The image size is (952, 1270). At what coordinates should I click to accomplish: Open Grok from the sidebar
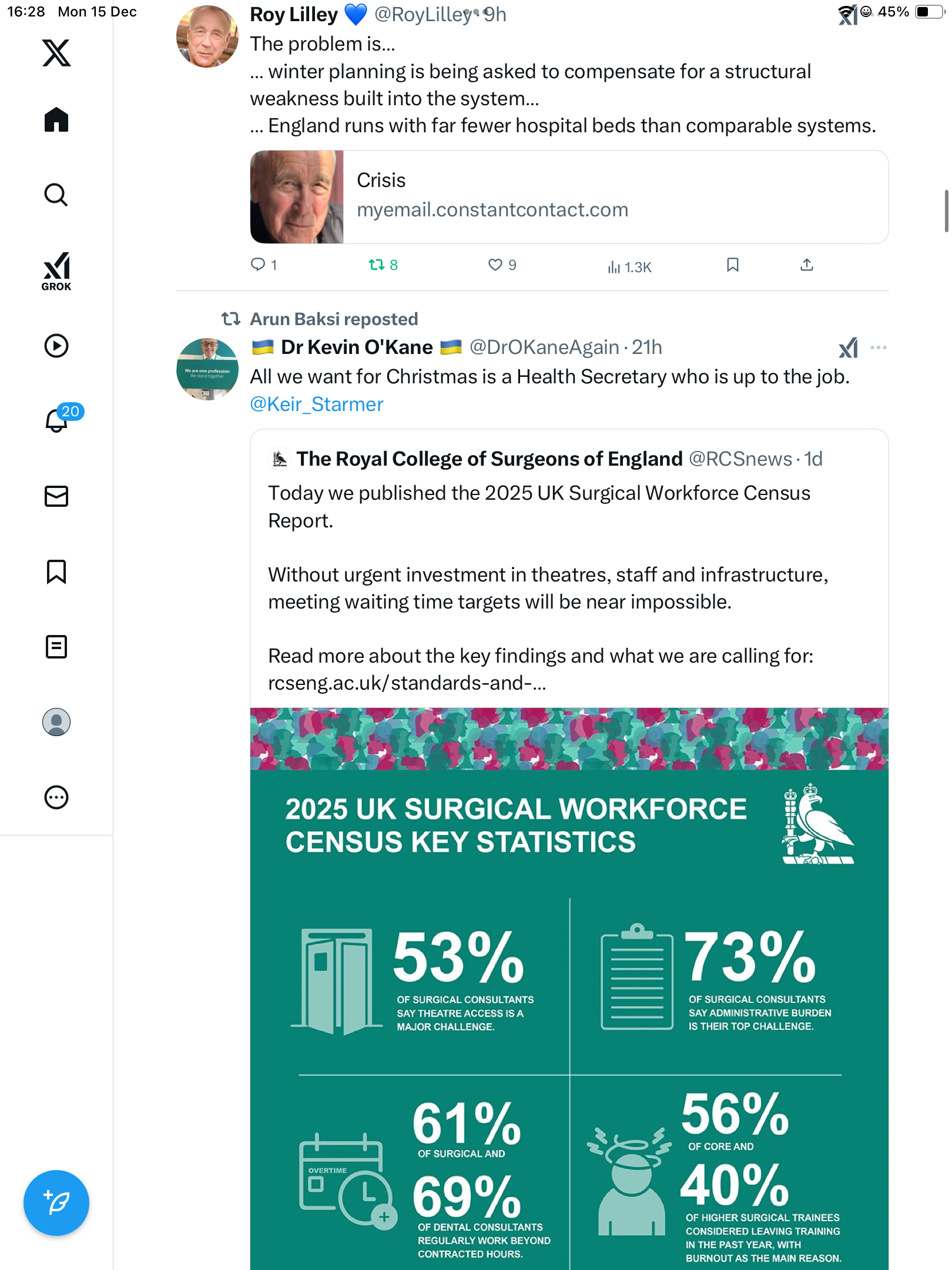coord(56,271)
